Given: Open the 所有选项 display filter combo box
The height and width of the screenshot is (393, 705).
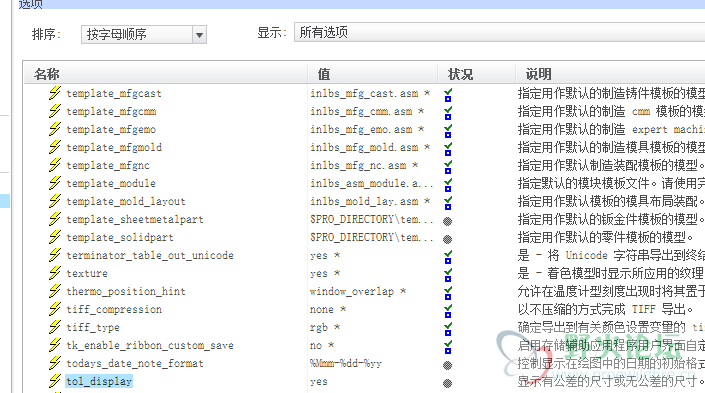Looking at the screenshot, I should pyautogui.click(x=500, y=32).
